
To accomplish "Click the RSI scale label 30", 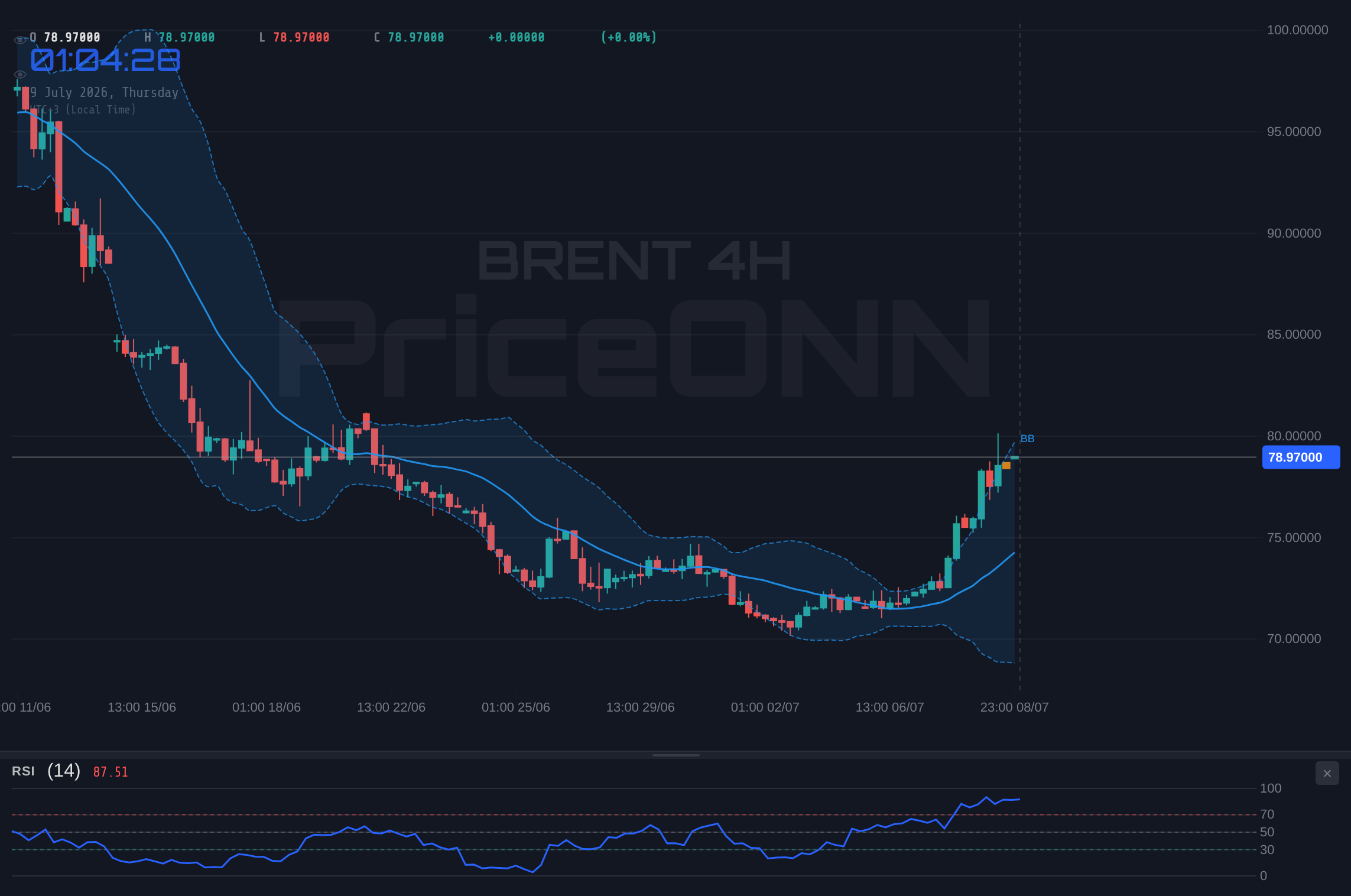I will pyautogui.click(x=1267, y=850).
